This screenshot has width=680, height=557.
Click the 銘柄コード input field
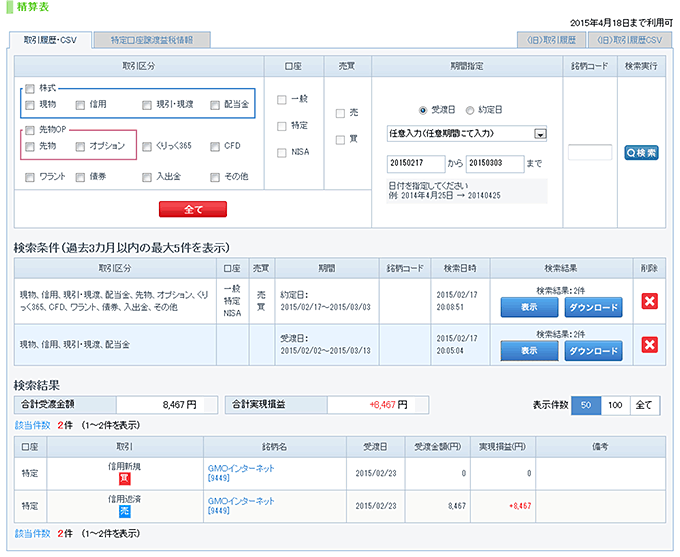click(590, 153)
